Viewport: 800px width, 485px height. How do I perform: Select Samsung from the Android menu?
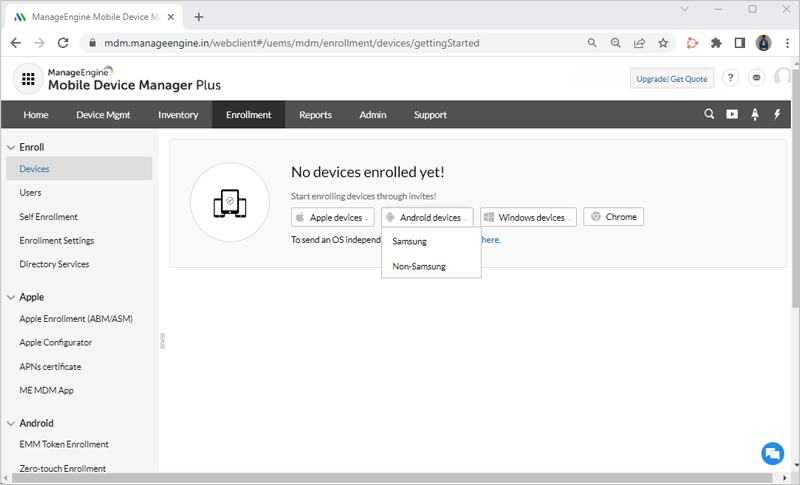click(x=410, y=241)
